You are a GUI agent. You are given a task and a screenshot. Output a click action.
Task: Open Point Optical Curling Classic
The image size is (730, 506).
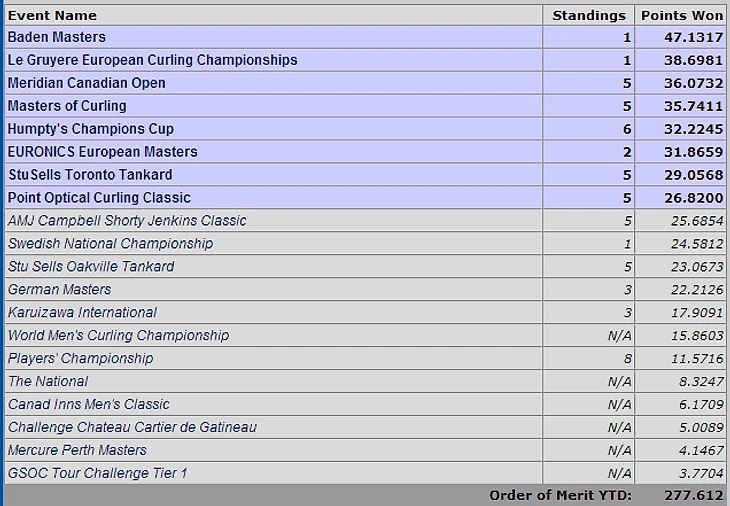(99, 198)
